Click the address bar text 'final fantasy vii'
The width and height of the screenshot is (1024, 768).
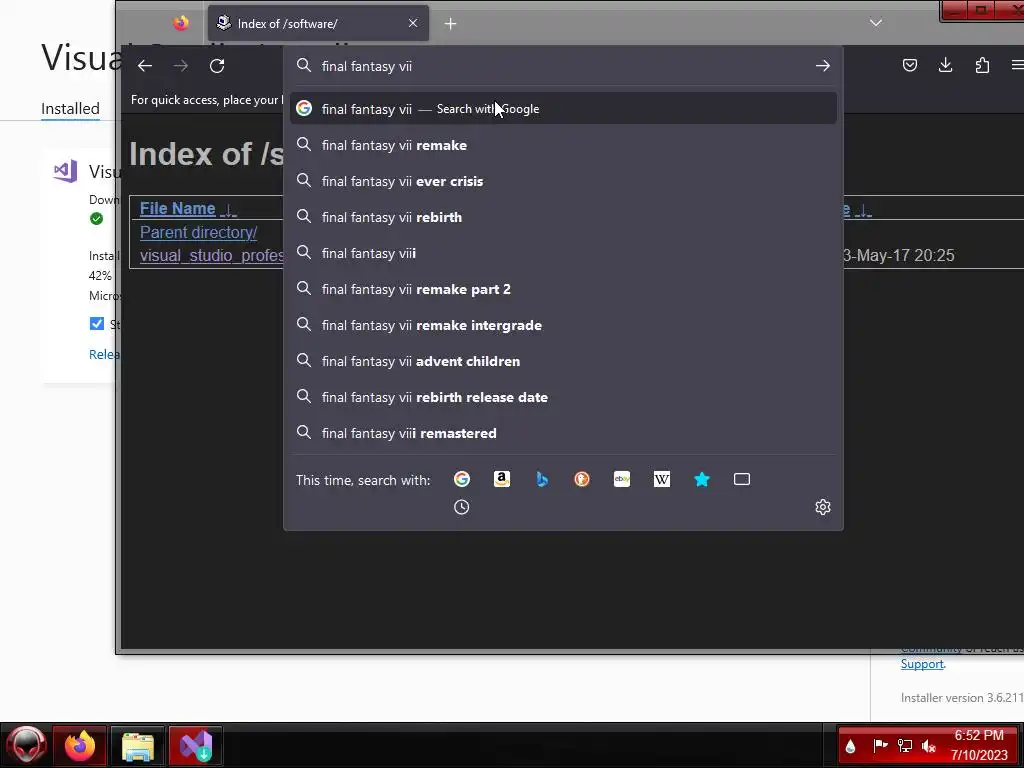pyautogui.click(x=367, y=66)
